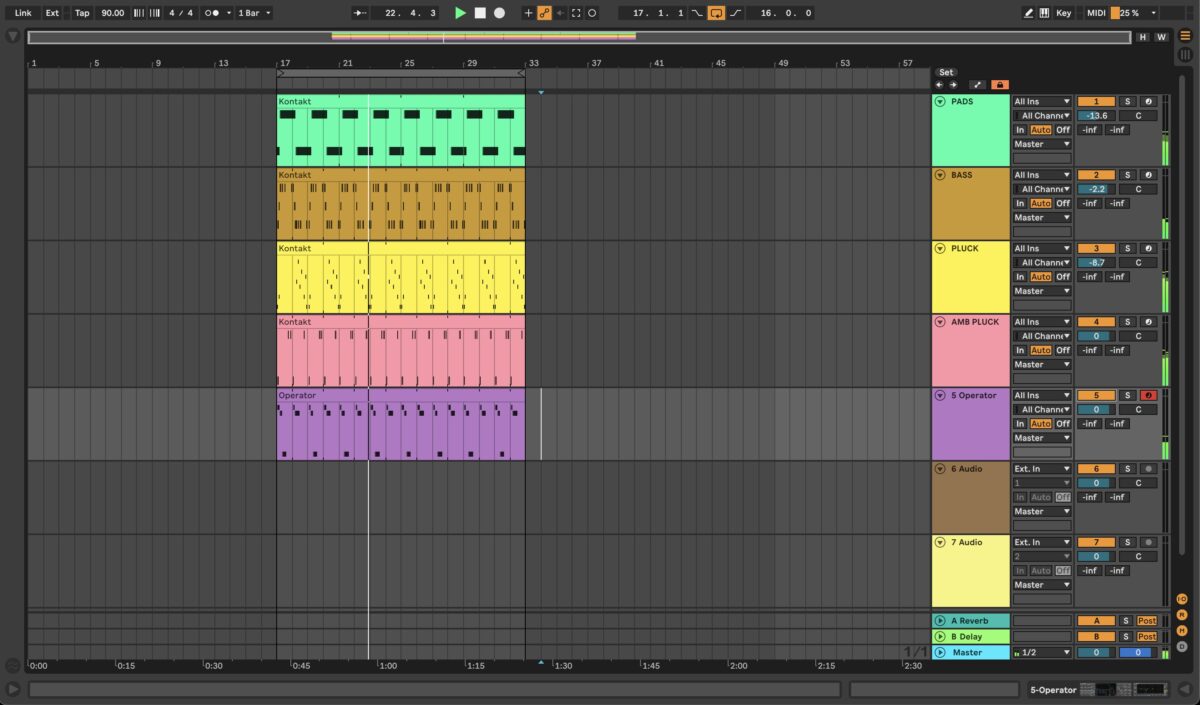Deactivate PADS track via activator 1

coord(1096,102)
